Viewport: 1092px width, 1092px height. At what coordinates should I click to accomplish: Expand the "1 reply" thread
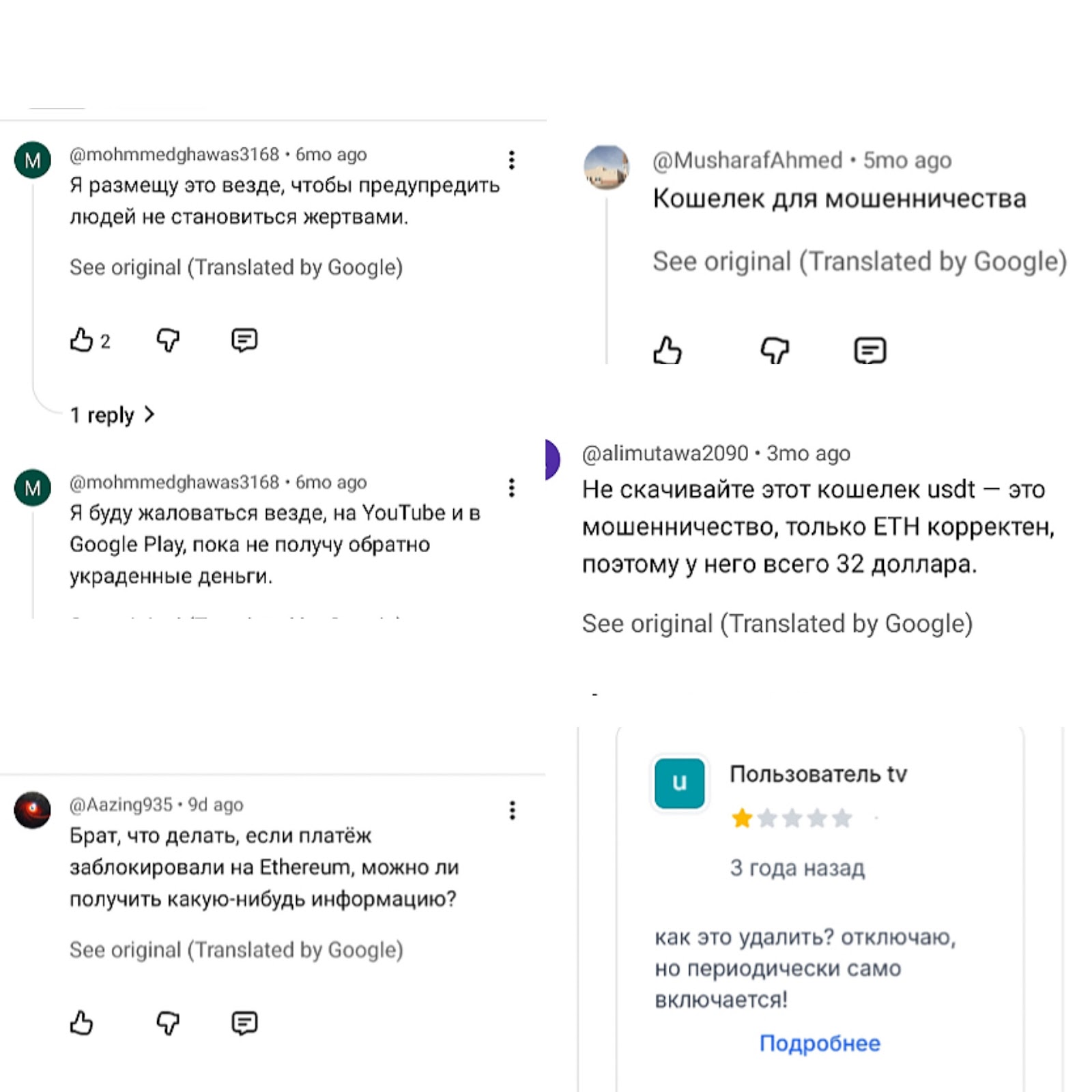pyautogui.click(x=113, y=415)
